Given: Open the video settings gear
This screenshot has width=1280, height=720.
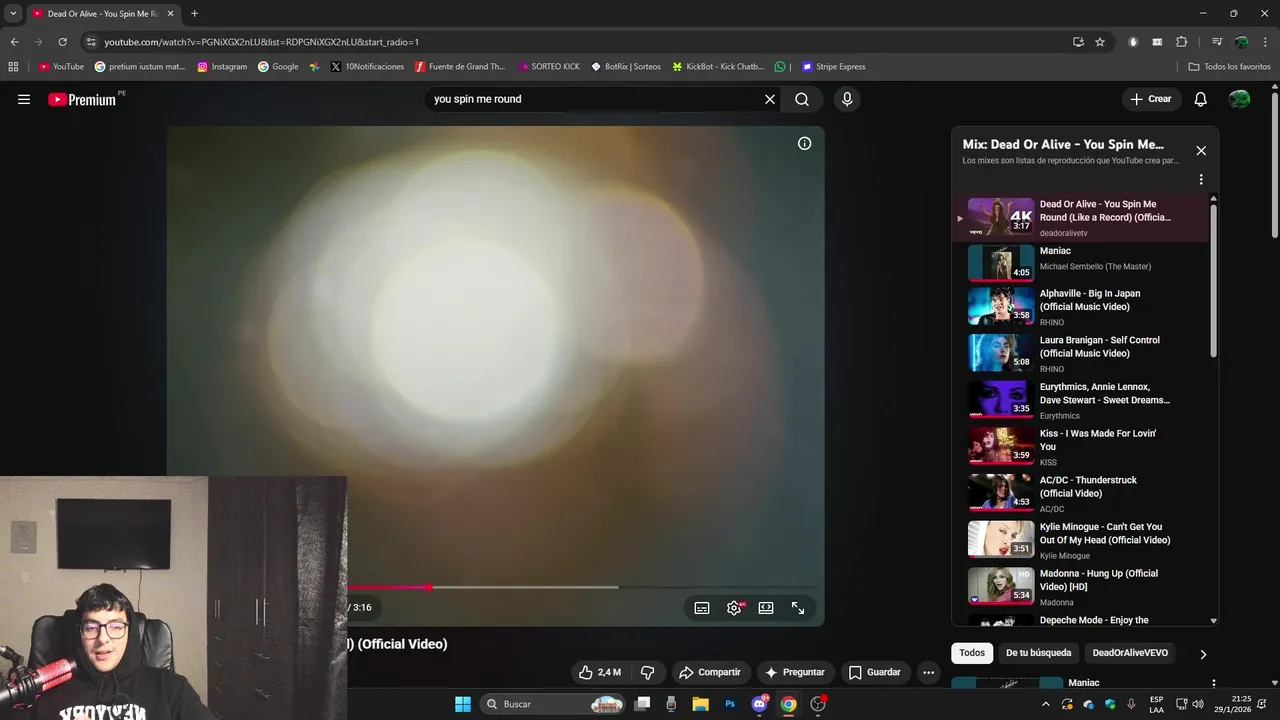Looking at the screenshot, I should click(x=734, y=608).
